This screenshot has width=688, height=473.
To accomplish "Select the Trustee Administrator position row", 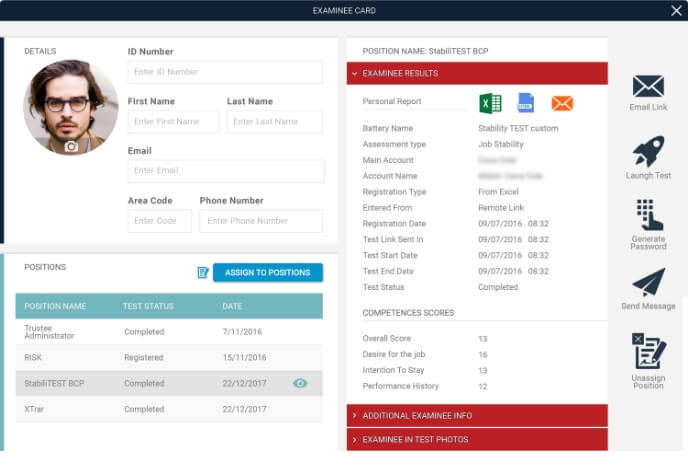I will pos(168,331).
